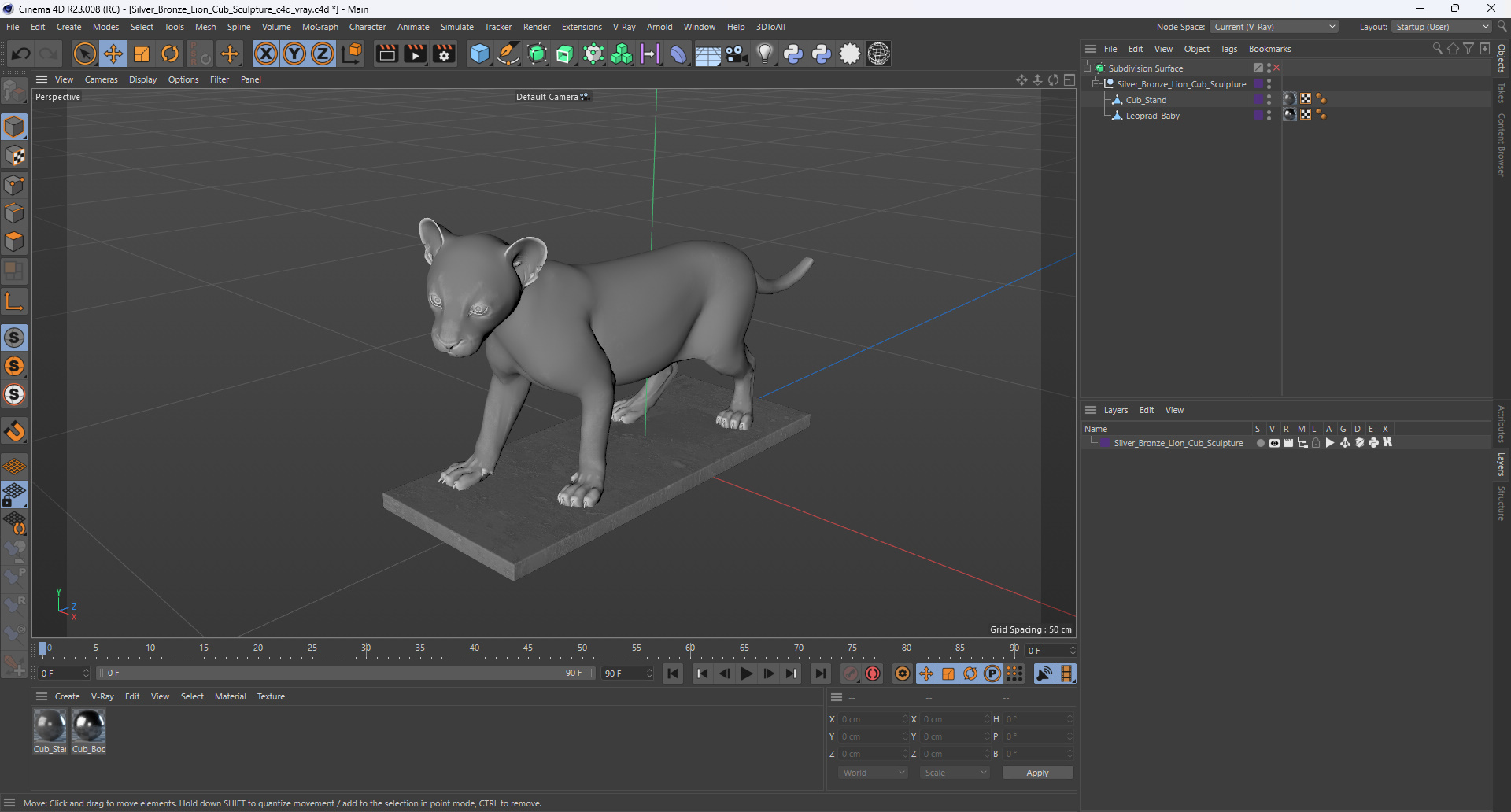Open the Scale mode dropdown

point(955,773)
